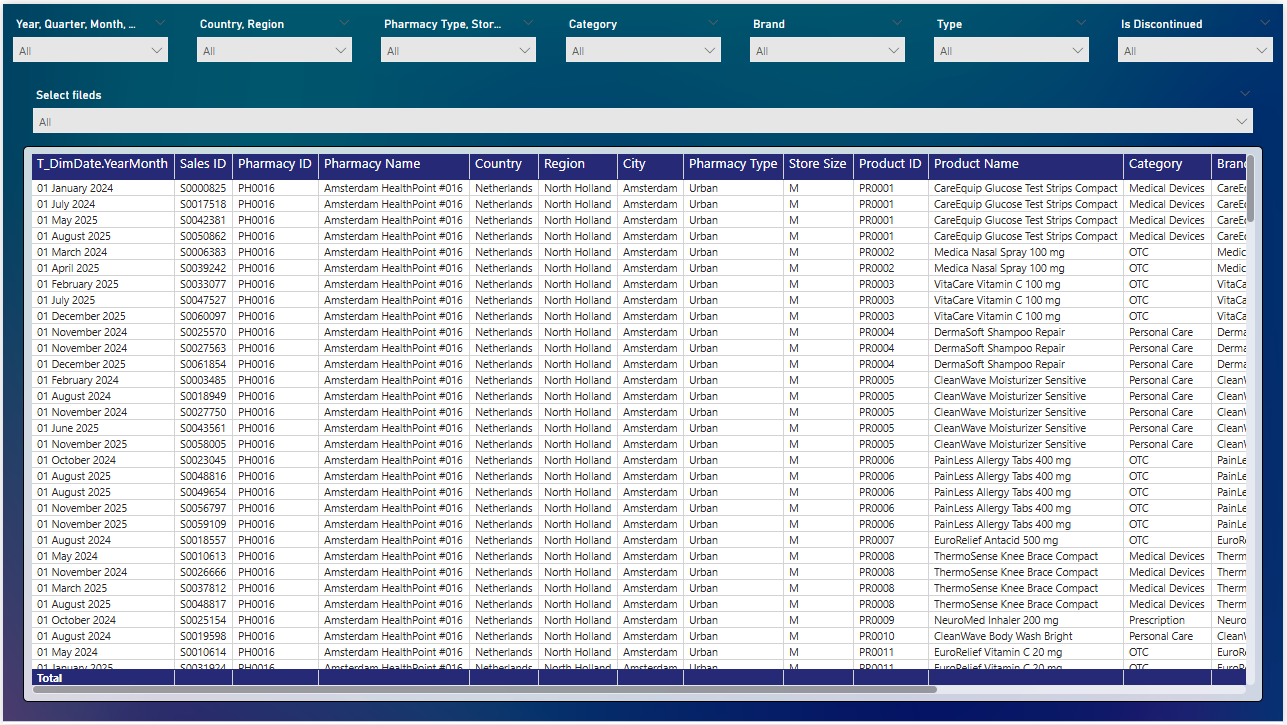
Task: Select the S0000825 sales ID cell
Action: click(203, 188)
